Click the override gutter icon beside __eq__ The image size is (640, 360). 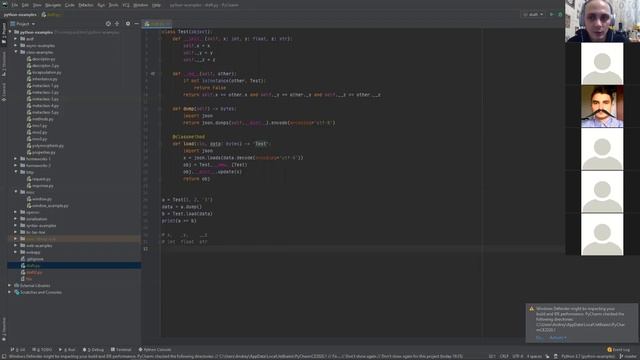click(153, 74)
